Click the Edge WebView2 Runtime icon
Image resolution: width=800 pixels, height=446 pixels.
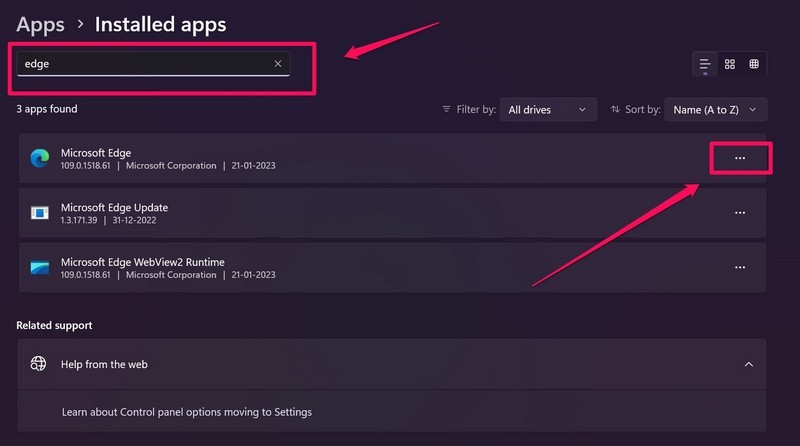coord(40,268)
